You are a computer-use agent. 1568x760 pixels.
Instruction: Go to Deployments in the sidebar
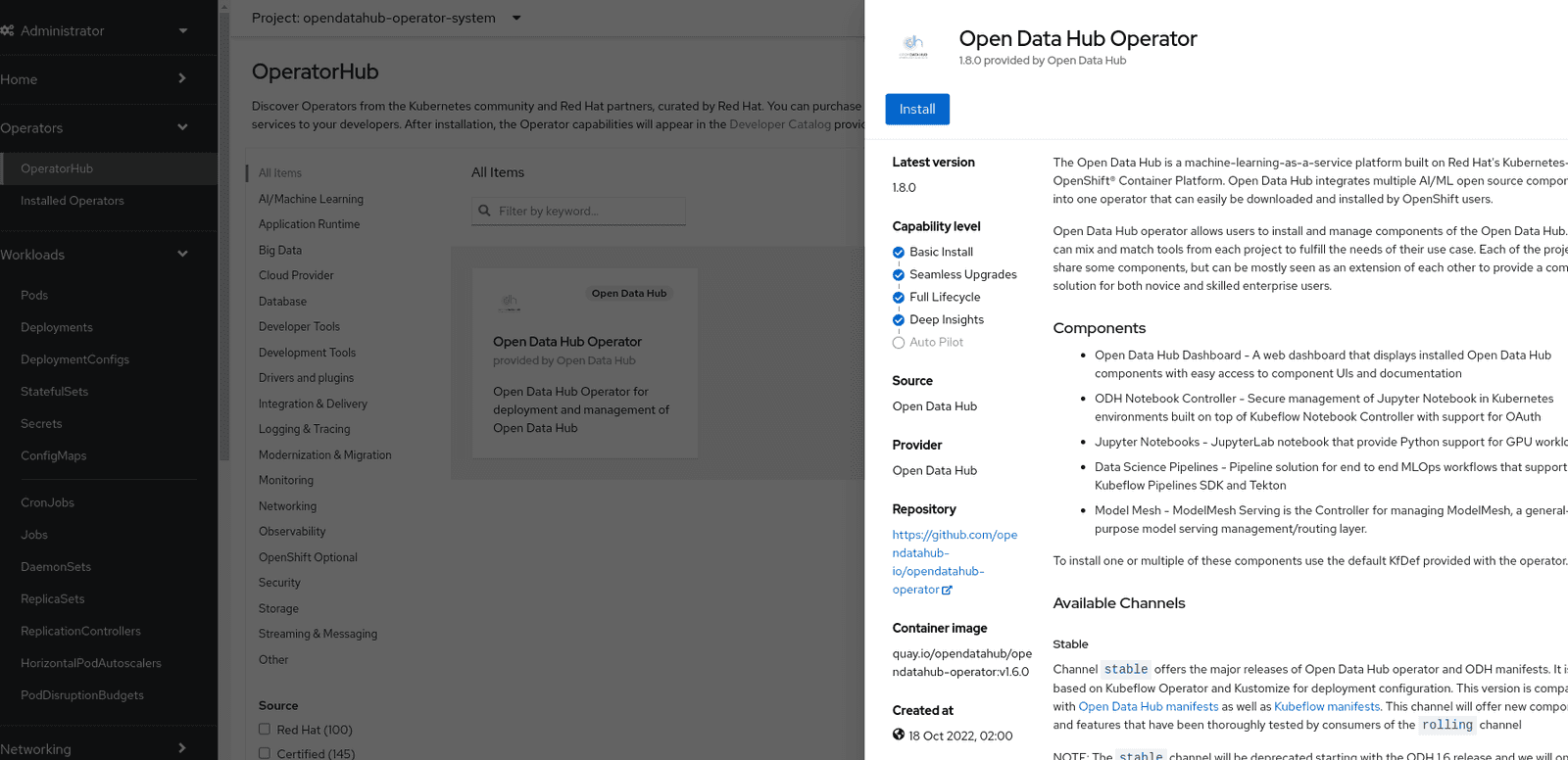tap(57, 327)
